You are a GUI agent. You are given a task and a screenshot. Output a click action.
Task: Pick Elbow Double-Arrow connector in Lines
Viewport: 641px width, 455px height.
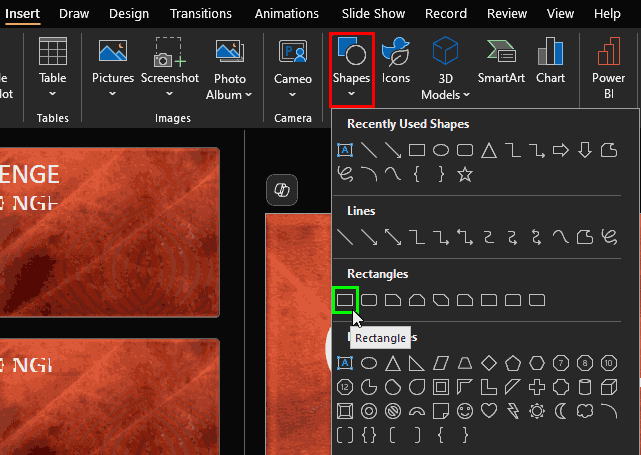point(465,237)
